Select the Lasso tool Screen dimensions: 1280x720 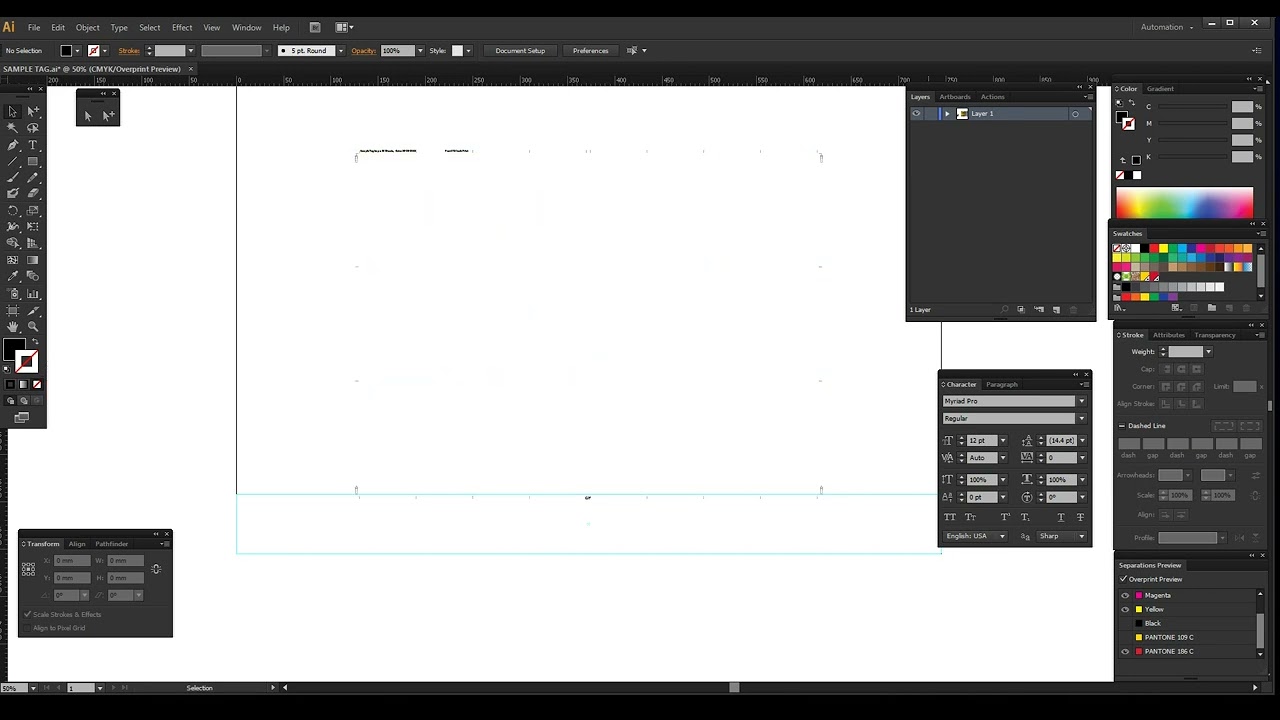tap(33, 128)
